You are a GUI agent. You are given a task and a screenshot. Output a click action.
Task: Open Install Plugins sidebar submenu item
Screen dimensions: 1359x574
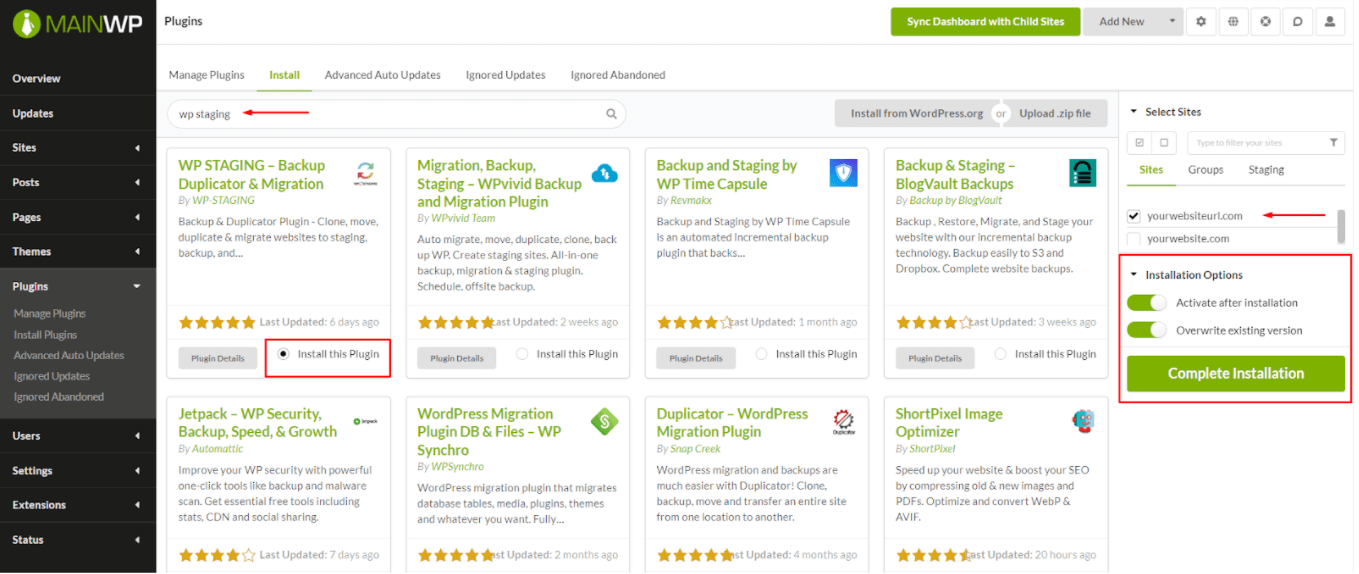point(45,335)
